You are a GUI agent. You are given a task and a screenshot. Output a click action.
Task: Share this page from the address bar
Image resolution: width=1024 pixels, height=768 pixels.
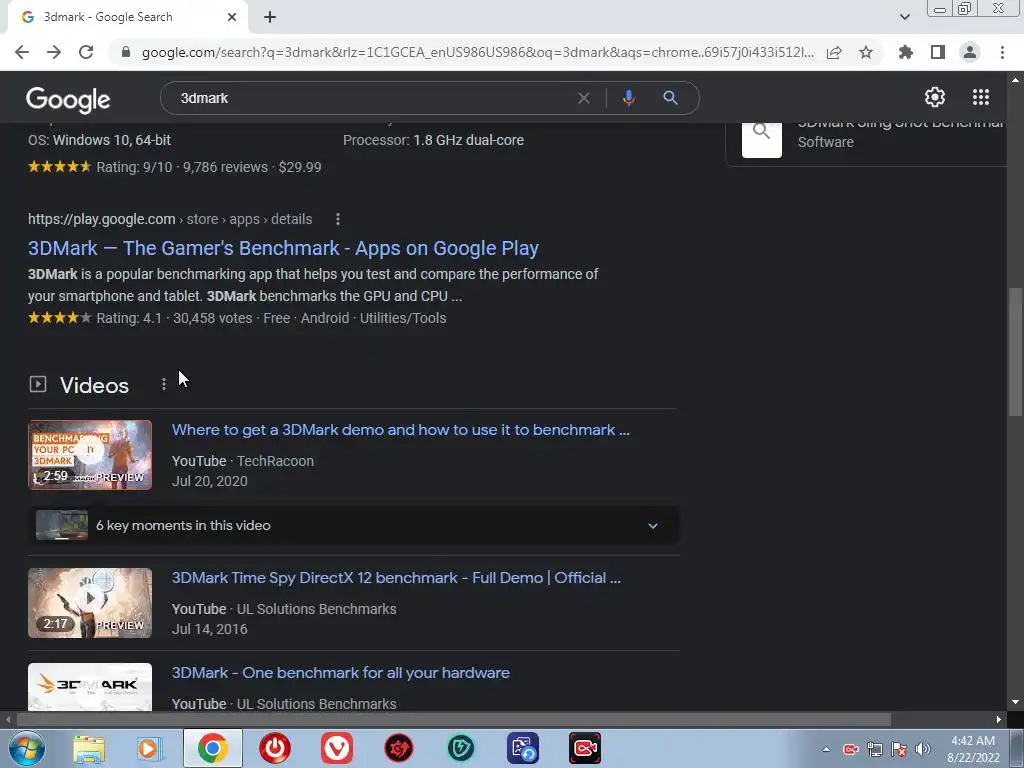(x=834, y=52)
